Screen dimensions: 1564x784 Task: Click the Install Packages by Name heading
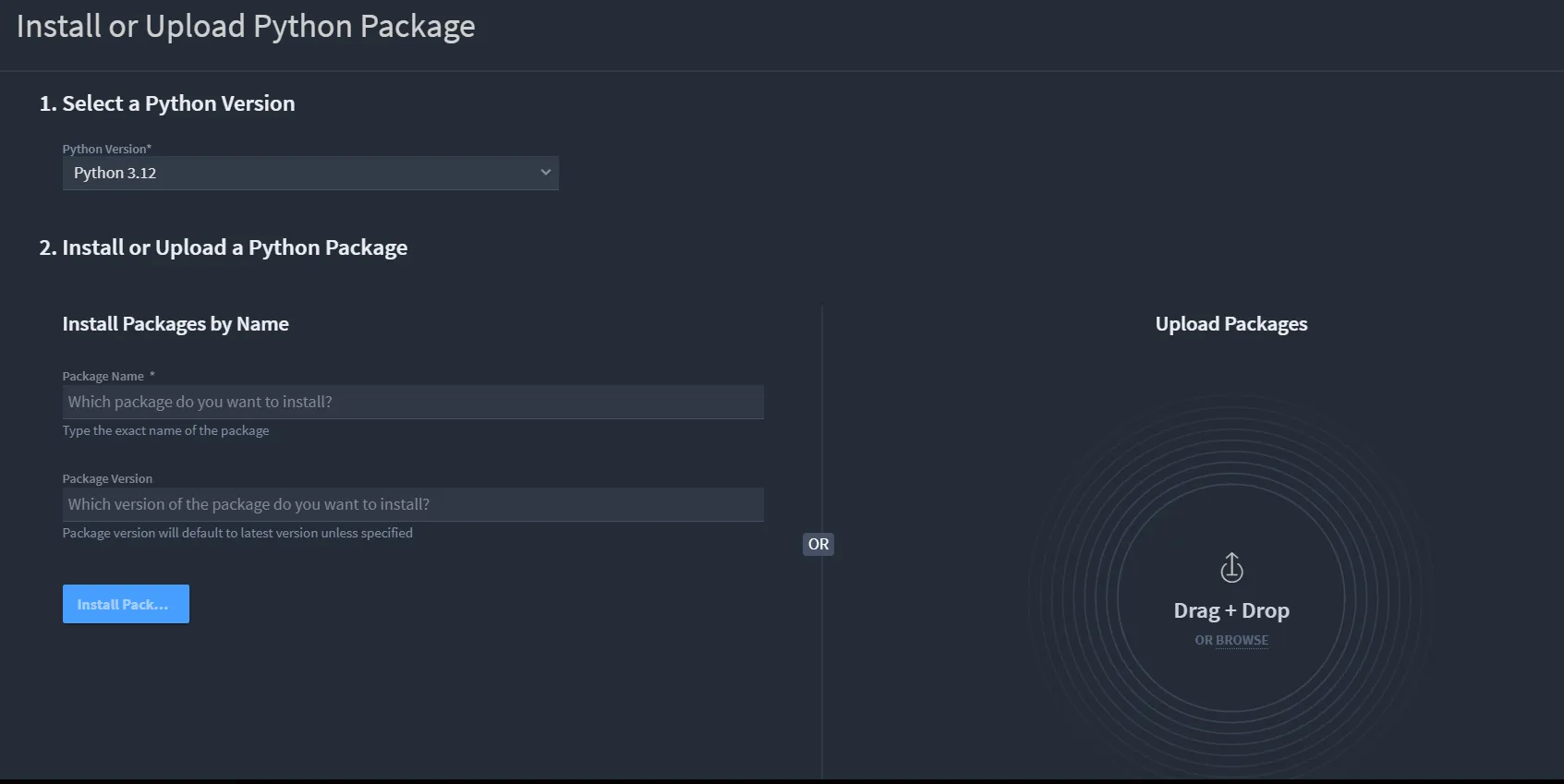176,324
